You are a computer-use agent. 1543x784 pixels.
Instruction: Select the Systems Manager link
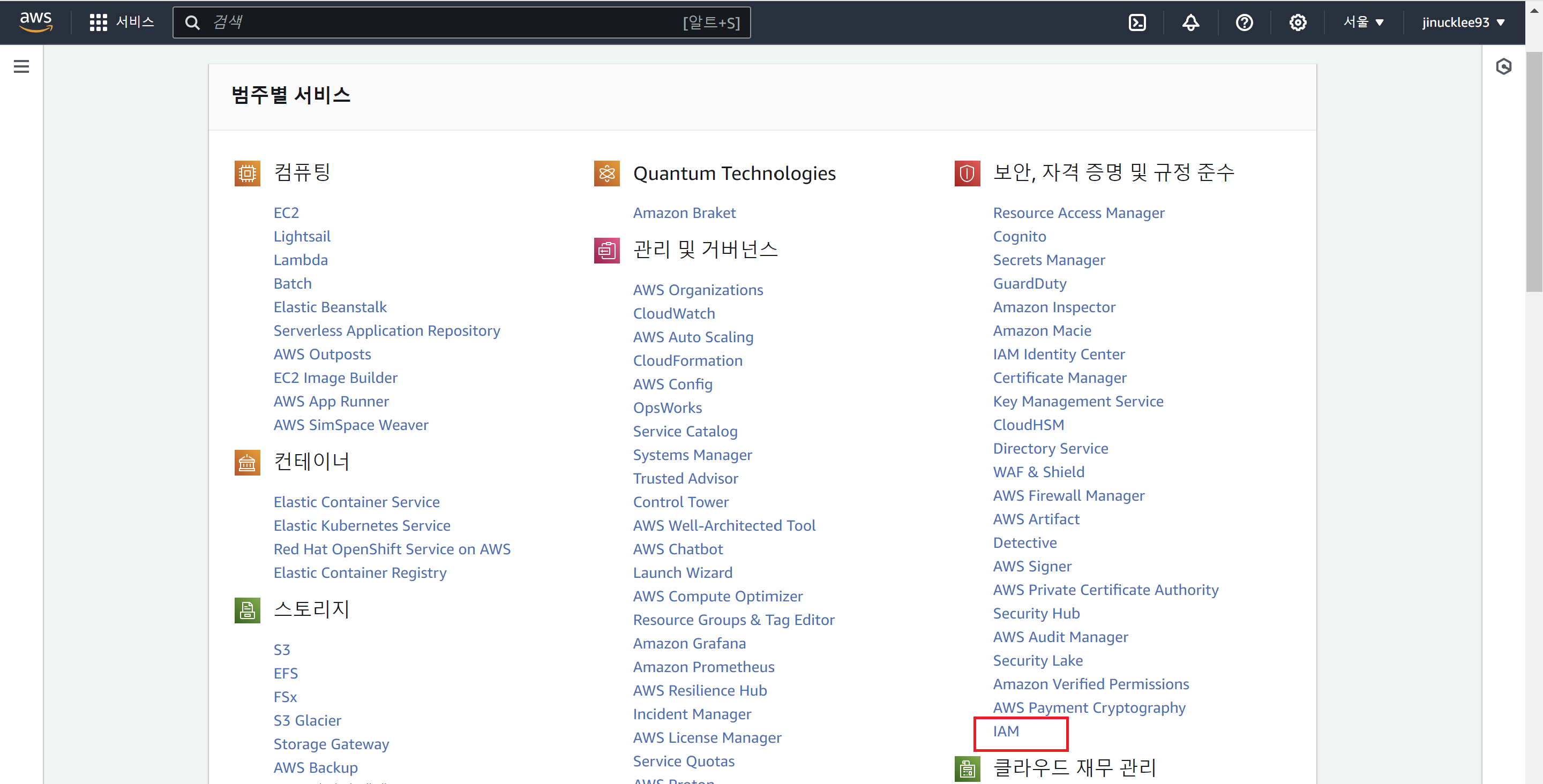tap(692, 455)
